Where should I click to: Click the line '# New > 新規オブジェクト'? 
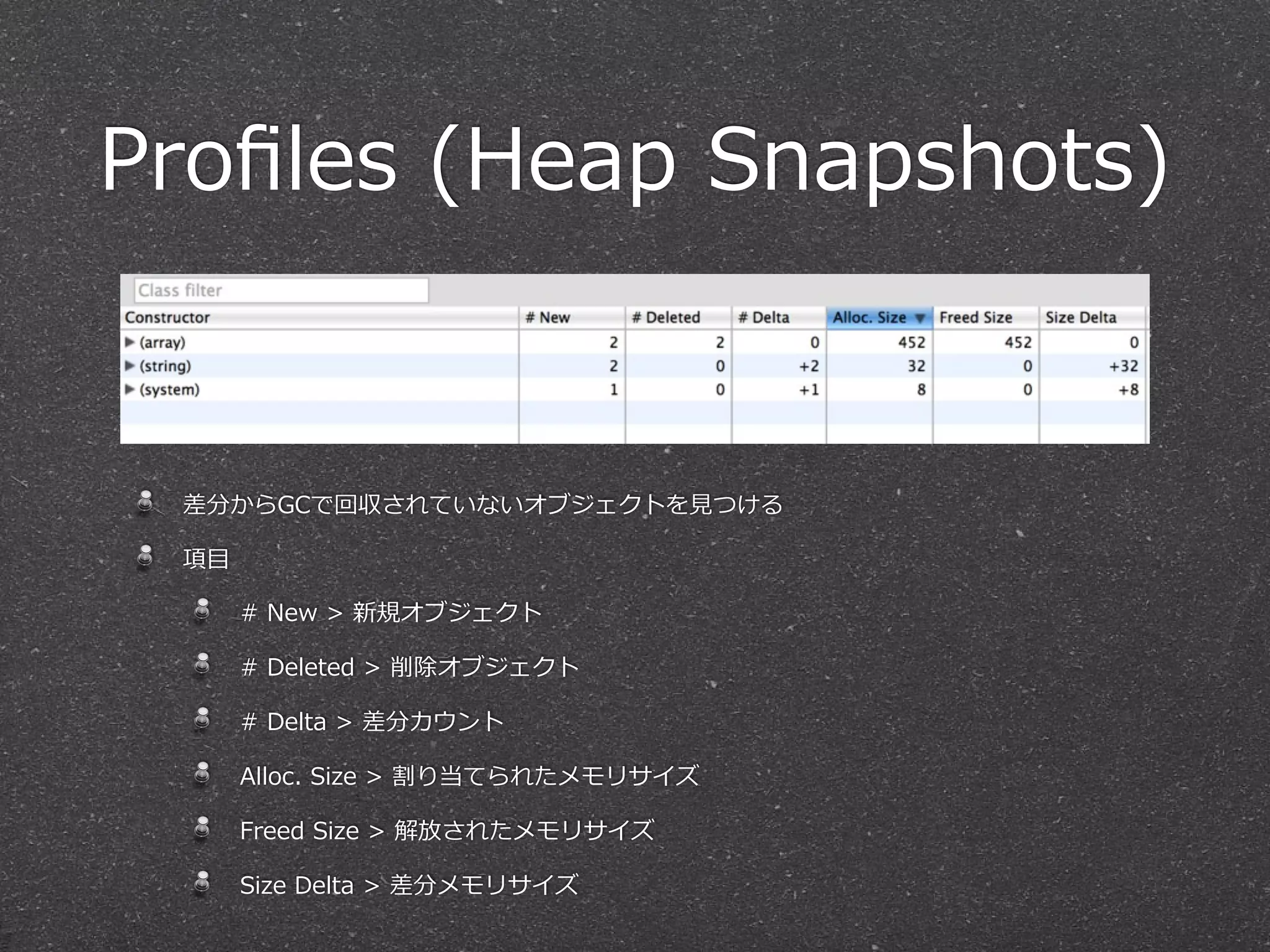[391, 612]
